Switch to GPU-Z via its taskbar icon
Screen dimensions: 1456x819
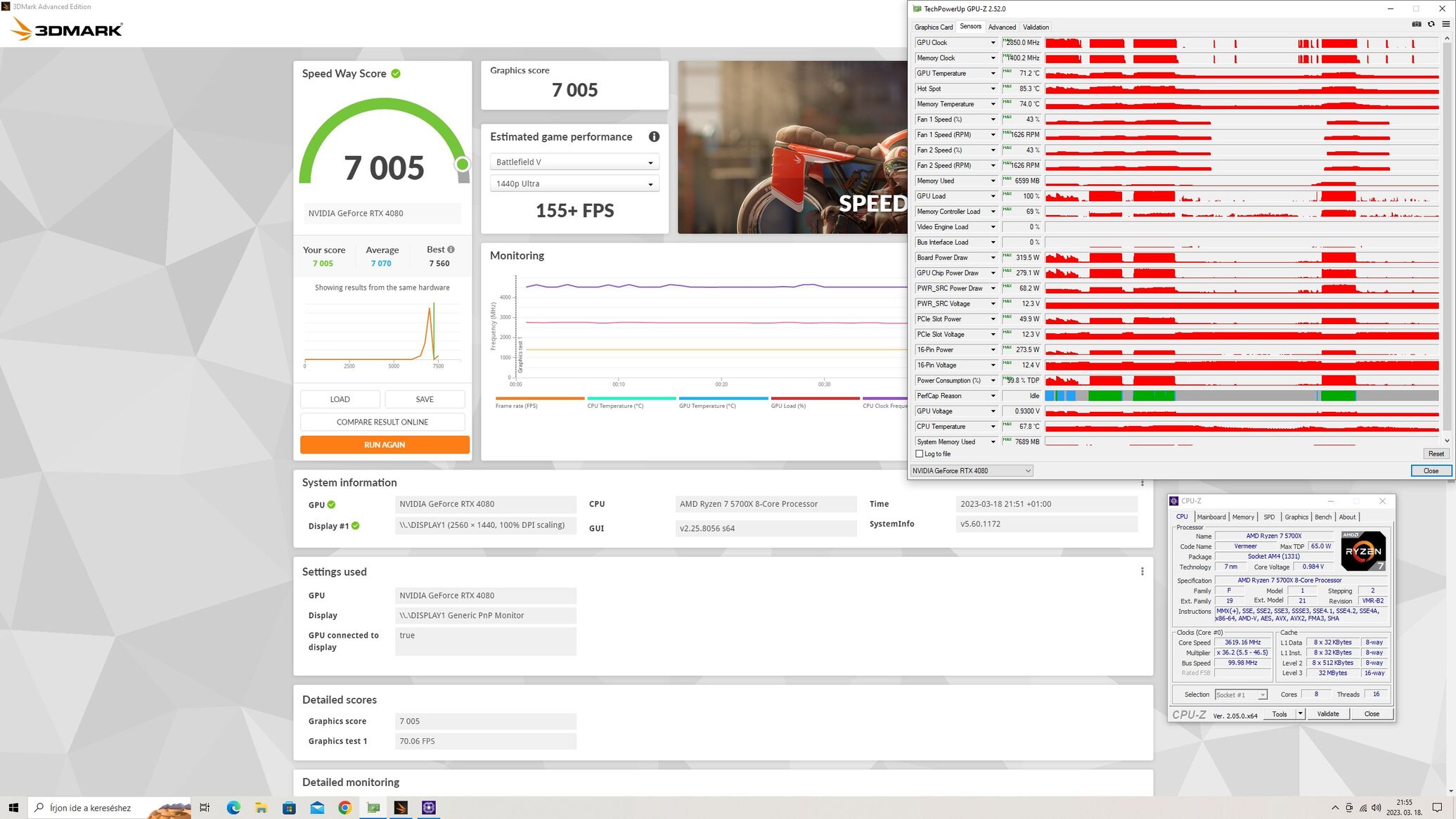(373, 807)
